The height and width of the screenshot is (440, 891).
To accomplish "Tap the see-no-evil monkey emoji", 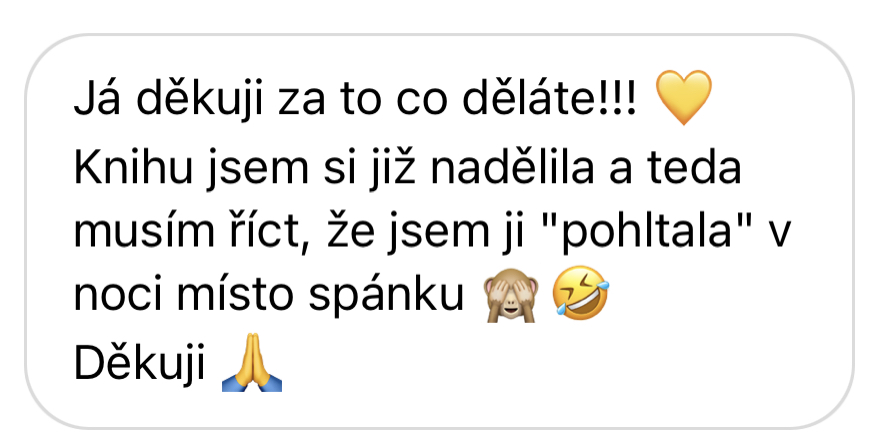I will click(510, 294).
